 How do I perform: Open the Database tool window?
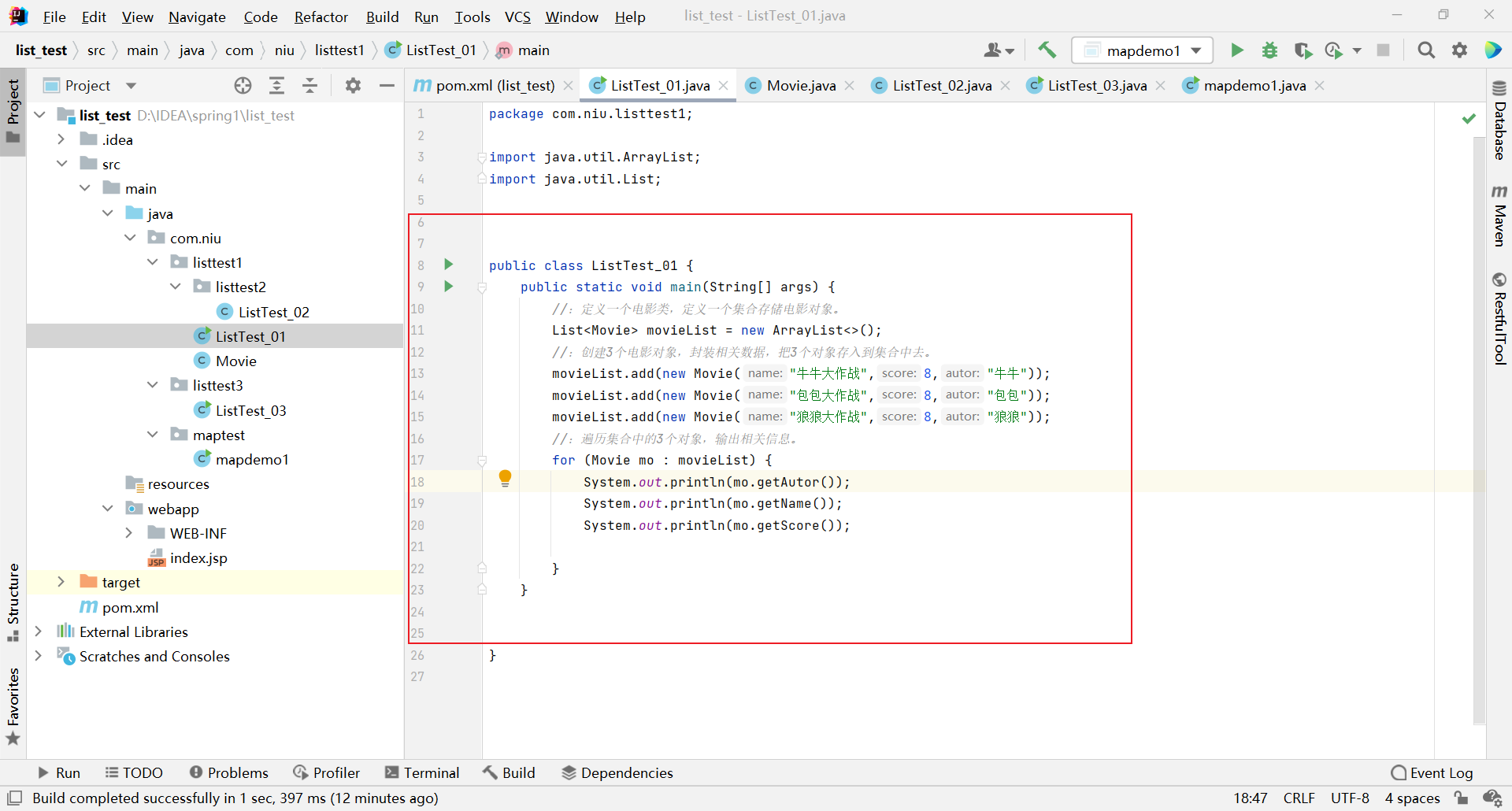[x=1499, y=120]
